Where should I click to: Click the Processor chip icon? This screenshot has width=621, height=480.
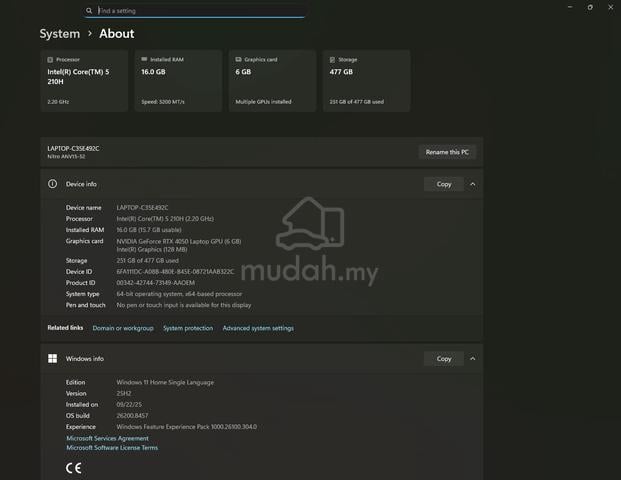click(x=50, y=60)
